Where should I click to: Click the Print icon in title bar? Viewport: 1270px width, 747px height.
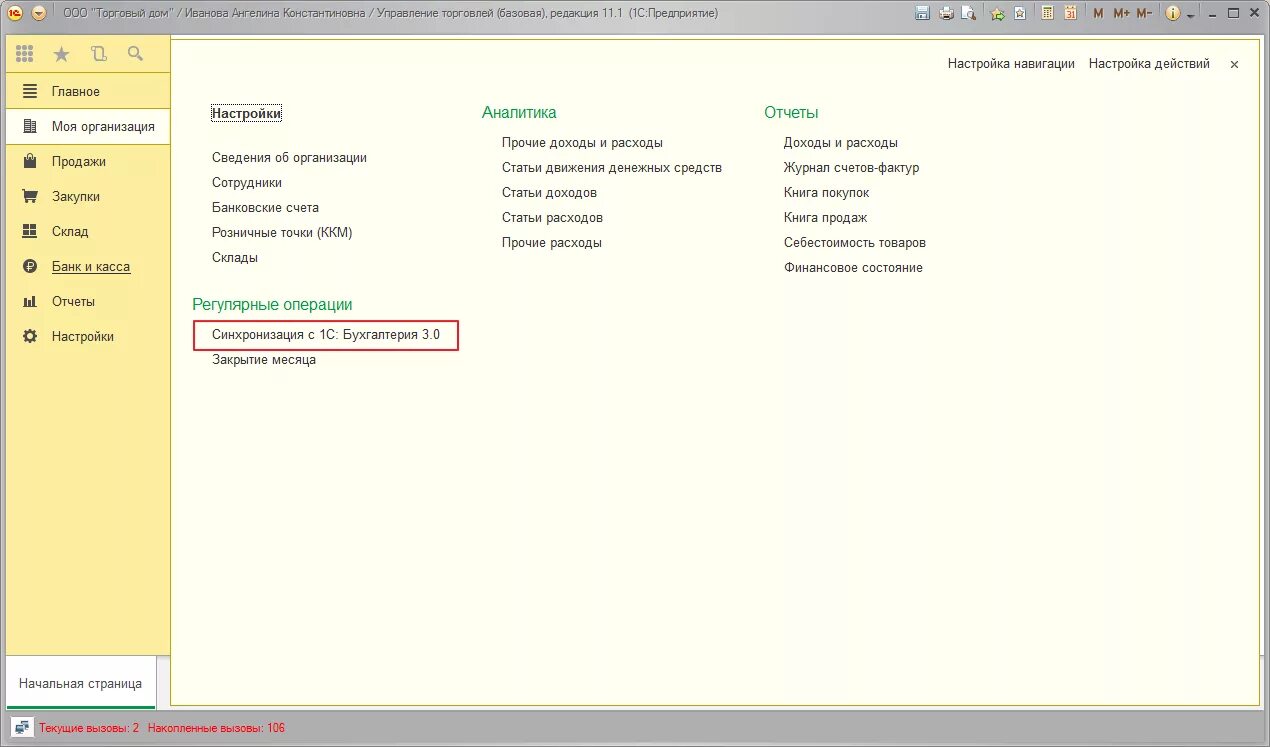pyautogui.click(x=945, y=13)
